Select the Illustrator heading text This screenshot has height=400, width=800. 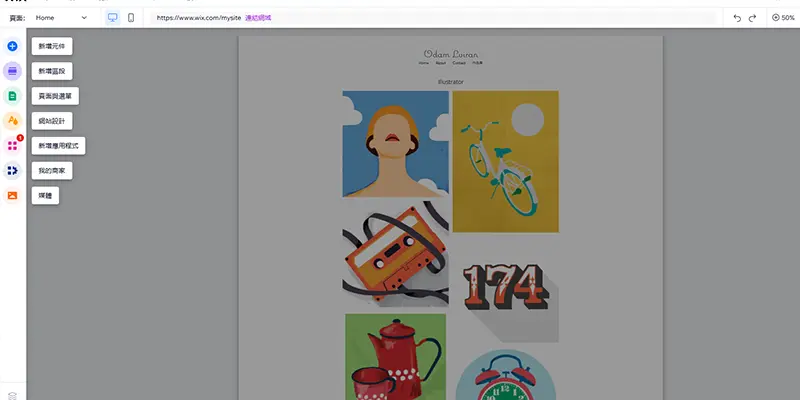pos(451,82)
